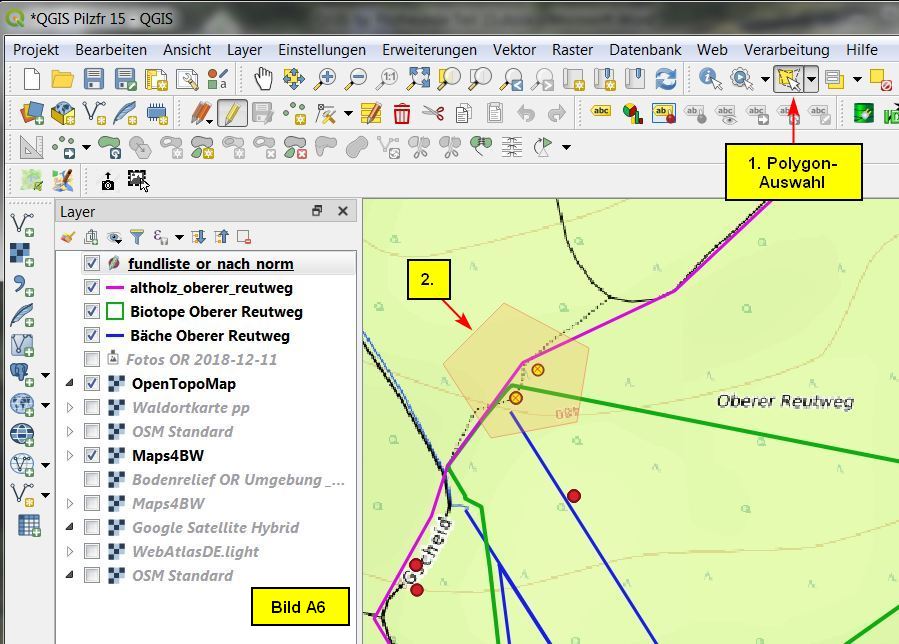This screenshot has width=899, height=644.
Task: Toggle editing with the pencil icon
Action: (232, 113)
